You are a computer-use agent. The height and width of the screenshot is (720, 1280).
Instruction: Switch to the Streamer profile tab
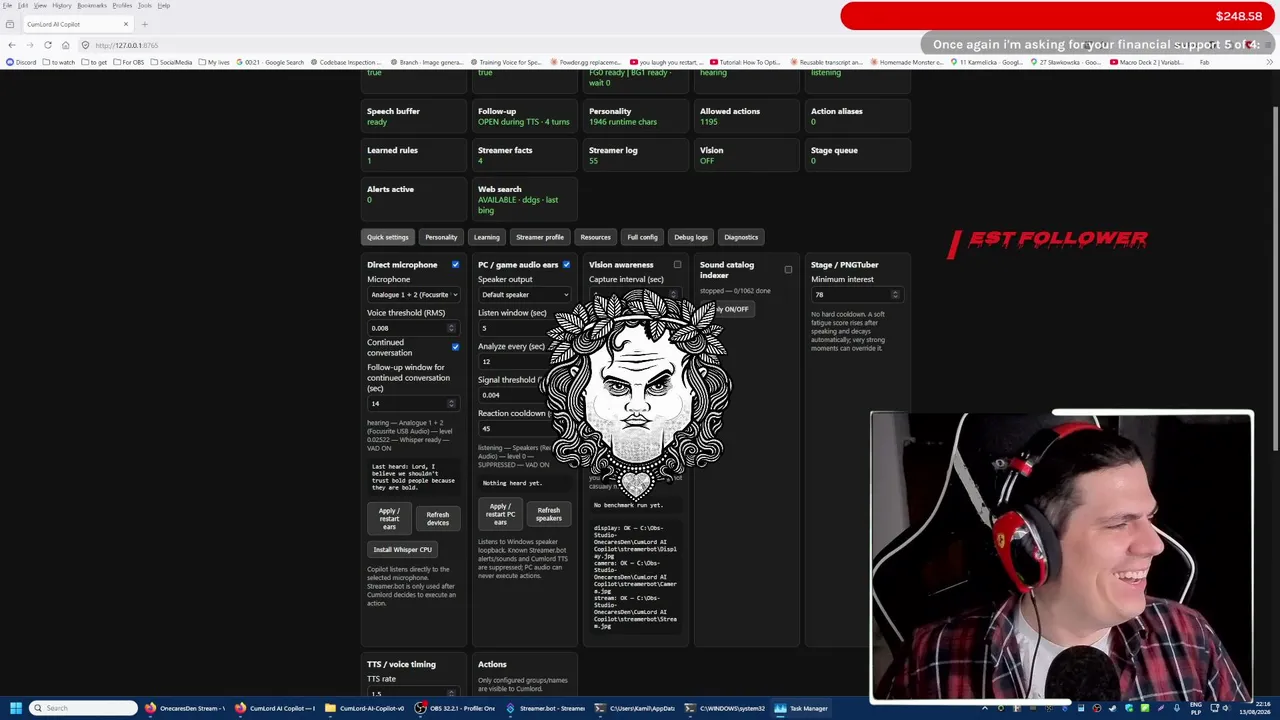point(540,237)
